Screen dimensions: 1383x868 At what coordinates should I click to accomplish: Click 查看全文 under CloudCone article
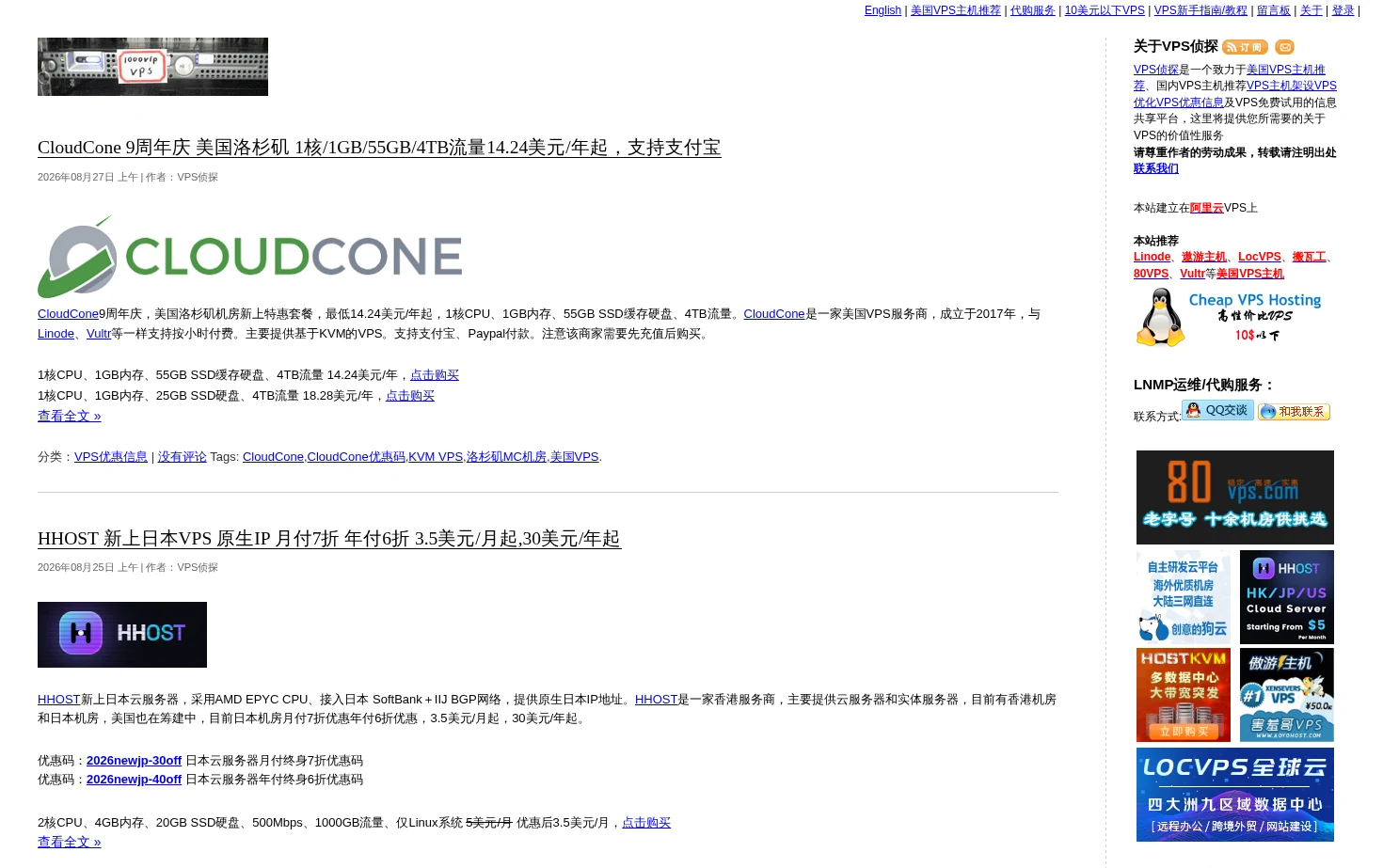(x=69, y=416)
